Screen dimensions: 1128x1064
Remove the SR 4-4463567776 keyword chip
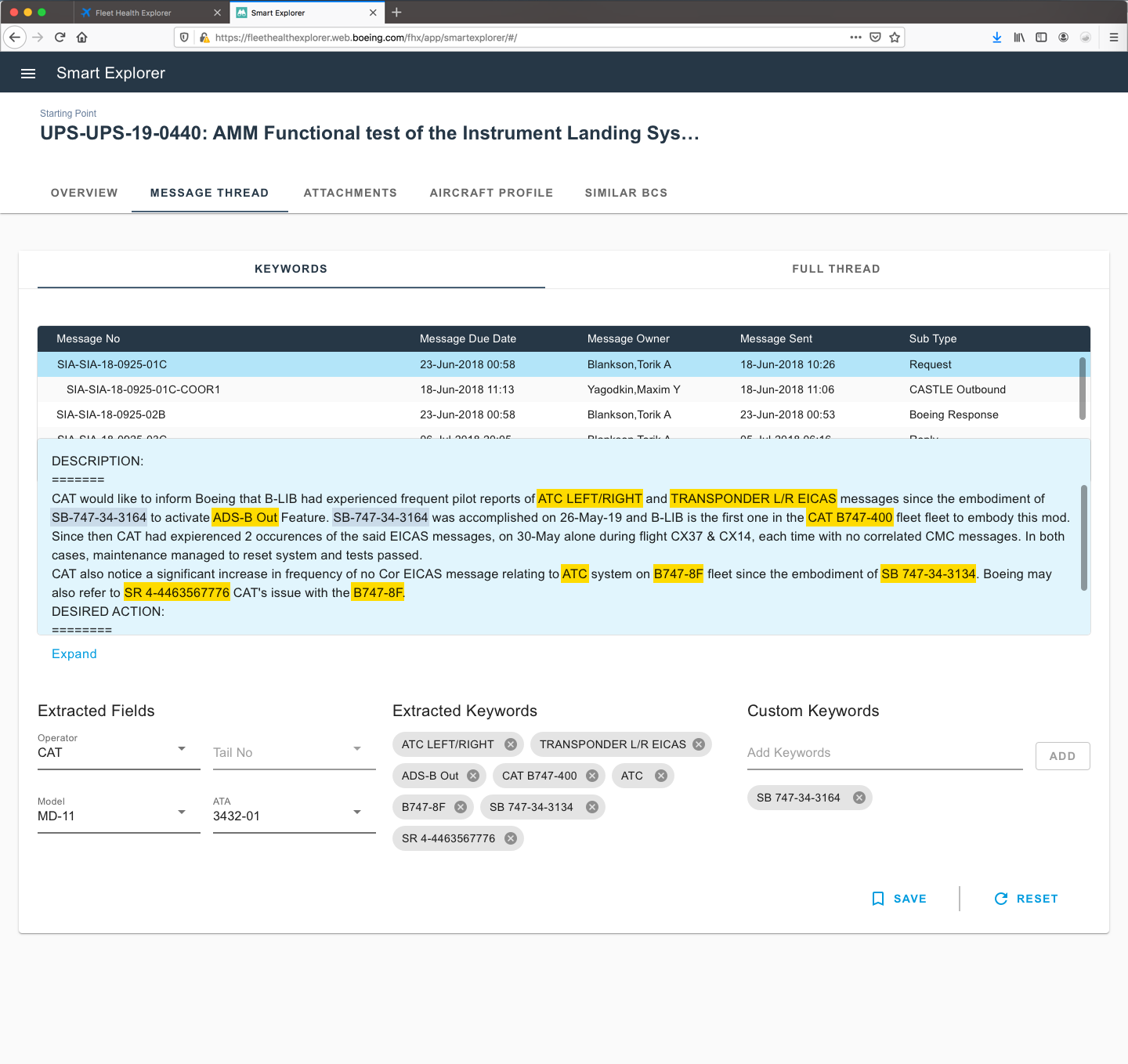511,838
